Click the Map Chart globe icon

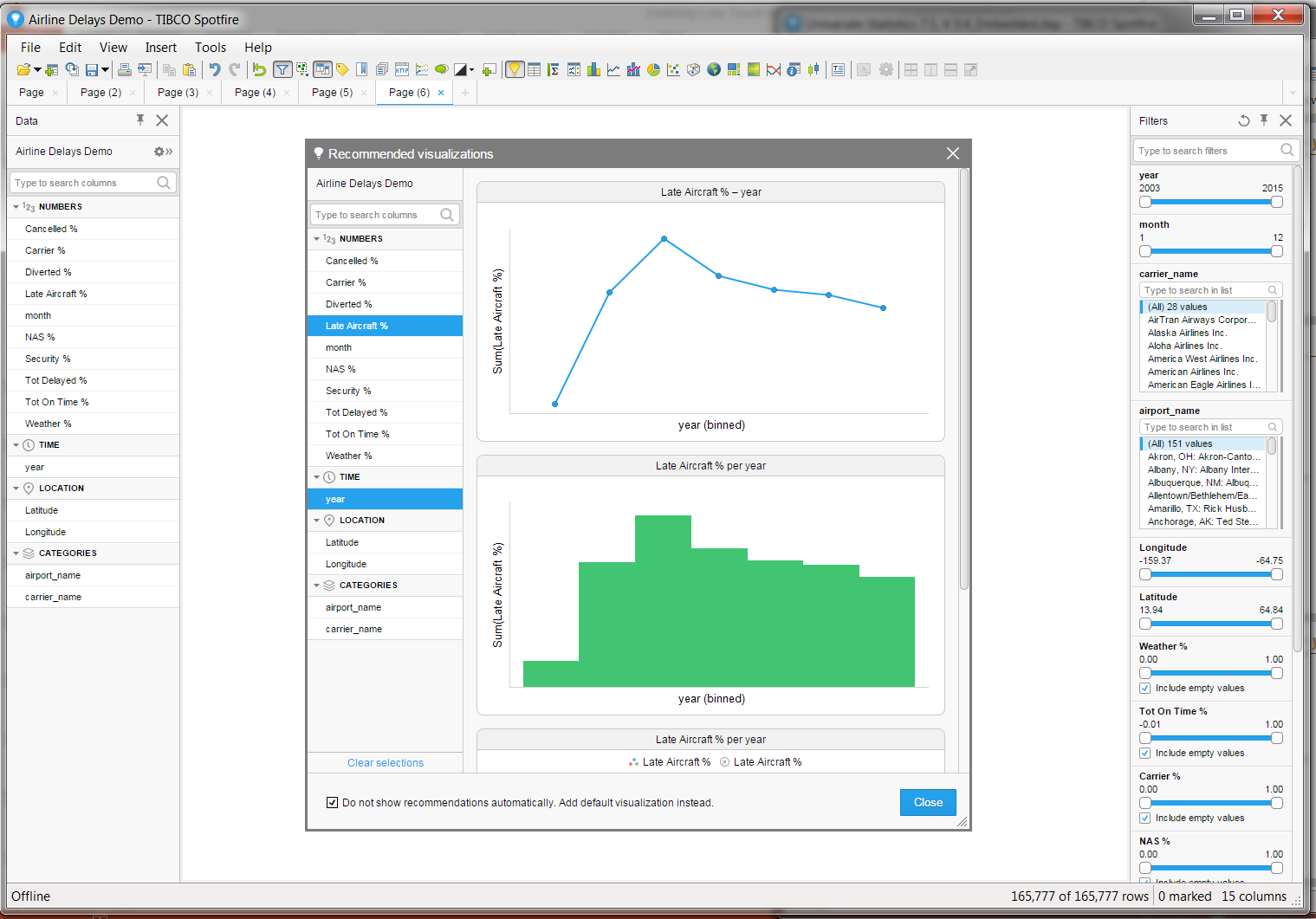point(714,70)
